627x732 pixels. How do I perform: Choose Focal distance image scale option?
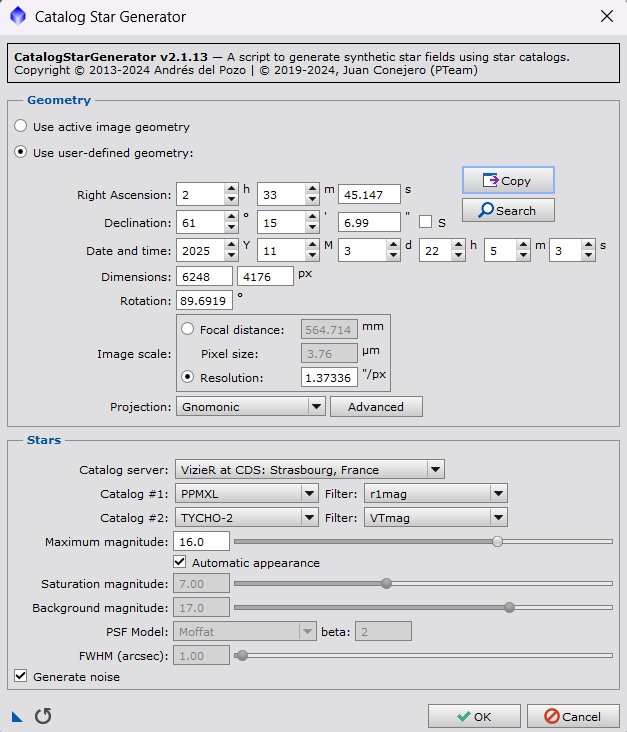188,329
